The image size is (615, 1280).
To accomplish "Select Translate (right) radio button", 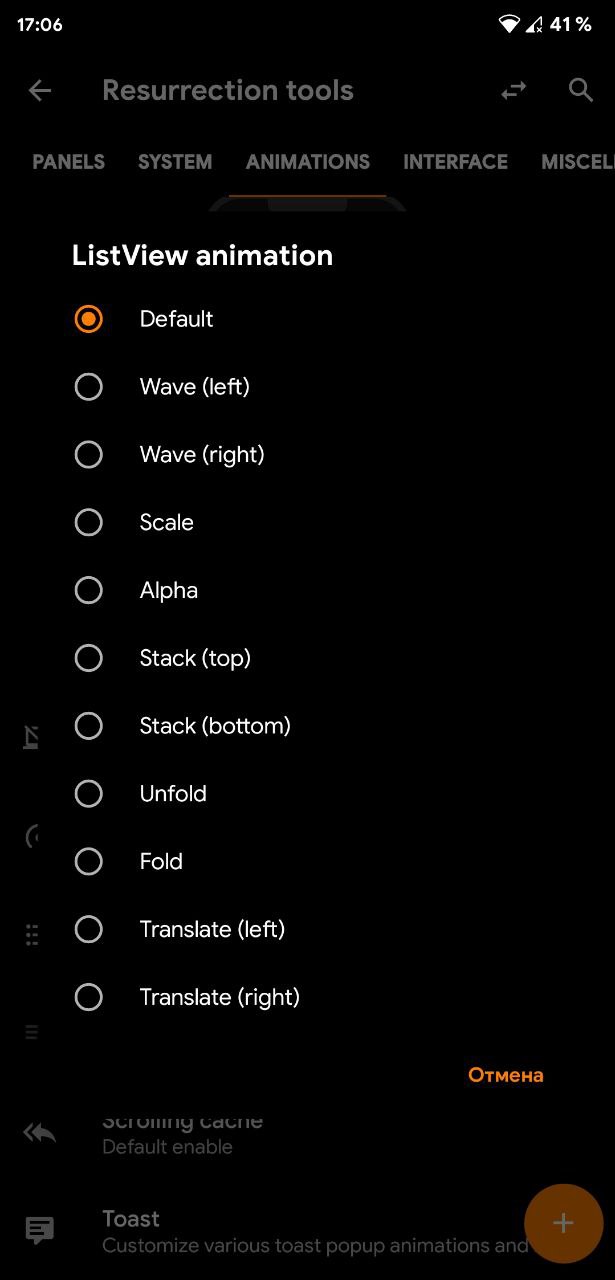I will [89, 997].
